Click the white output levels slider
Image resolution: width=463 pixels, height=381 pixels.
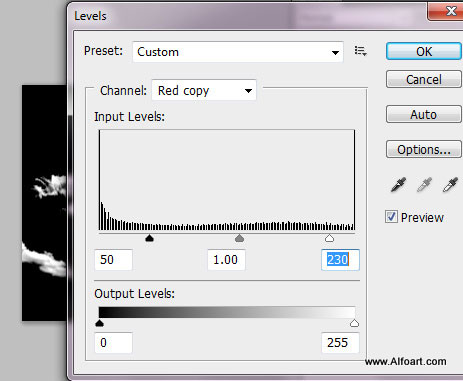click(354, 323)
